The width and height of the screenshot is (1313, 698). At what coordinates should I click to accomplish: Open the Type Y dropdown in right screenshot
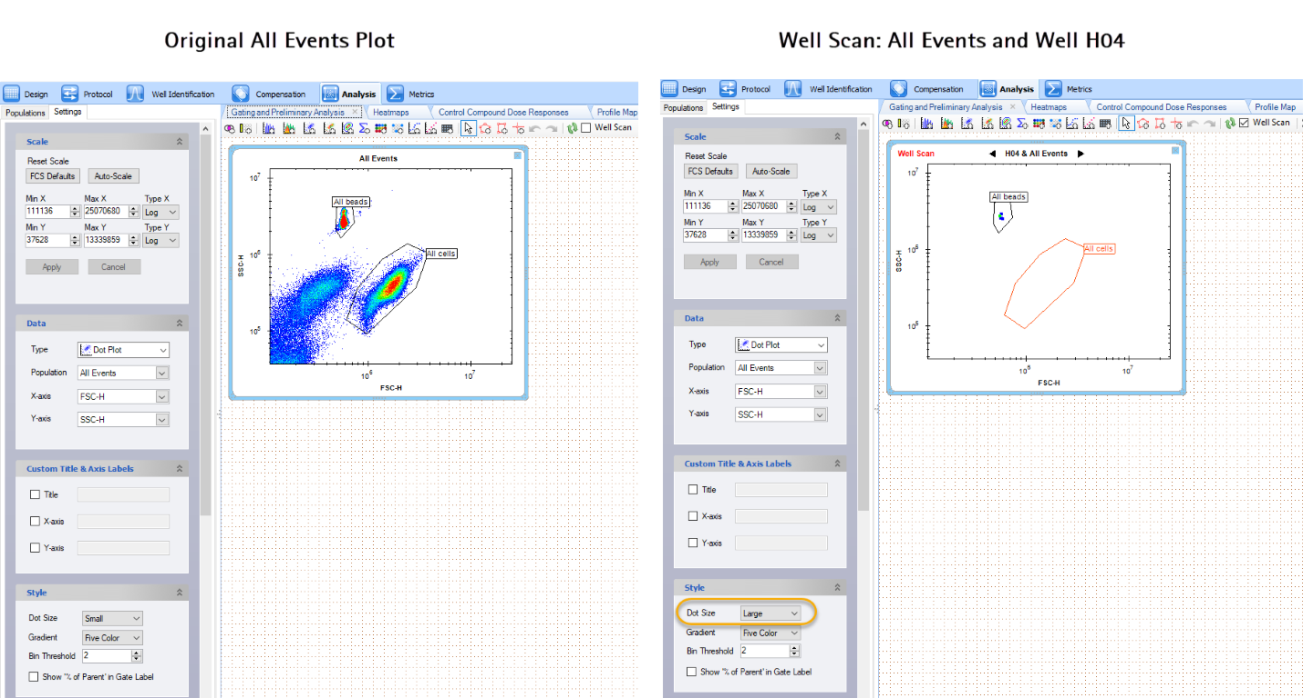(819, 235)
